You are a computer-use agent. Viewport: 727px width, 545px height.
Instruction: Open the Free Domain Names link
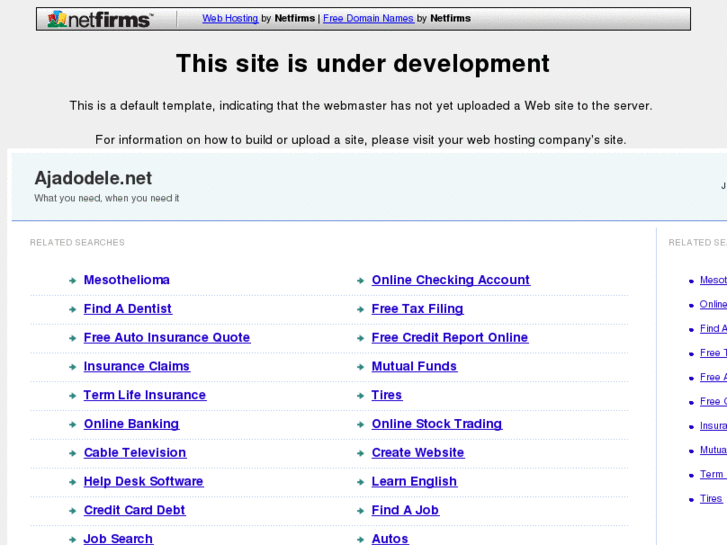pyautogui.click(x=368, y=18)
